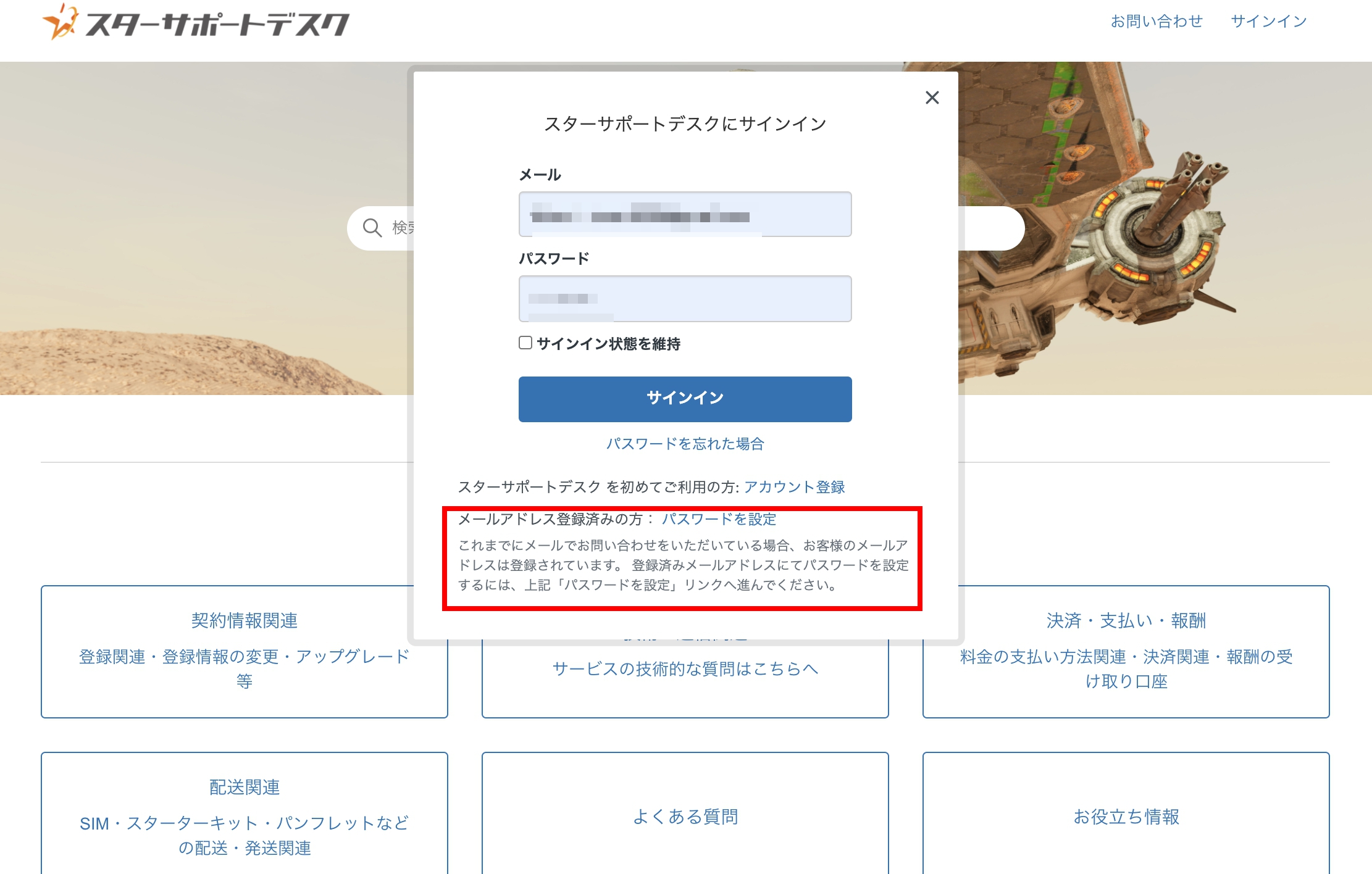1372x874 pixels.
Task: Click the search magnifier icon
Action: tap(373, 227)
